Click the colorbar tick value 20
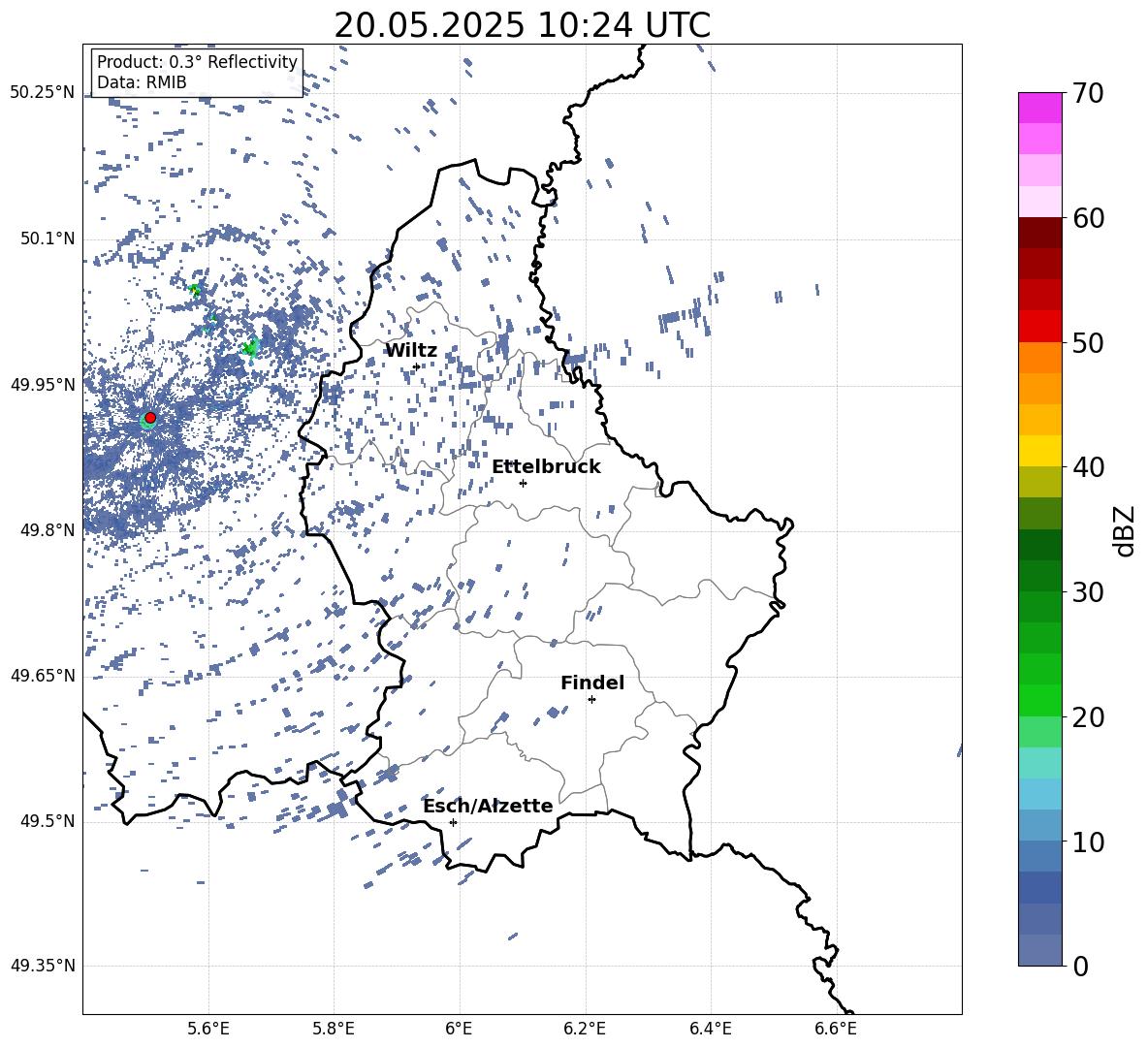The width and height of the screenshot is (1148, 1048). coord(1088,716)
